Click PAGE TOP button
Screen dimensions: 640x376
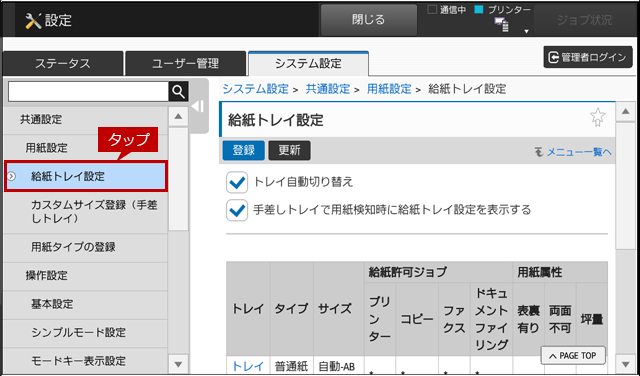click(x=573, y=356)
